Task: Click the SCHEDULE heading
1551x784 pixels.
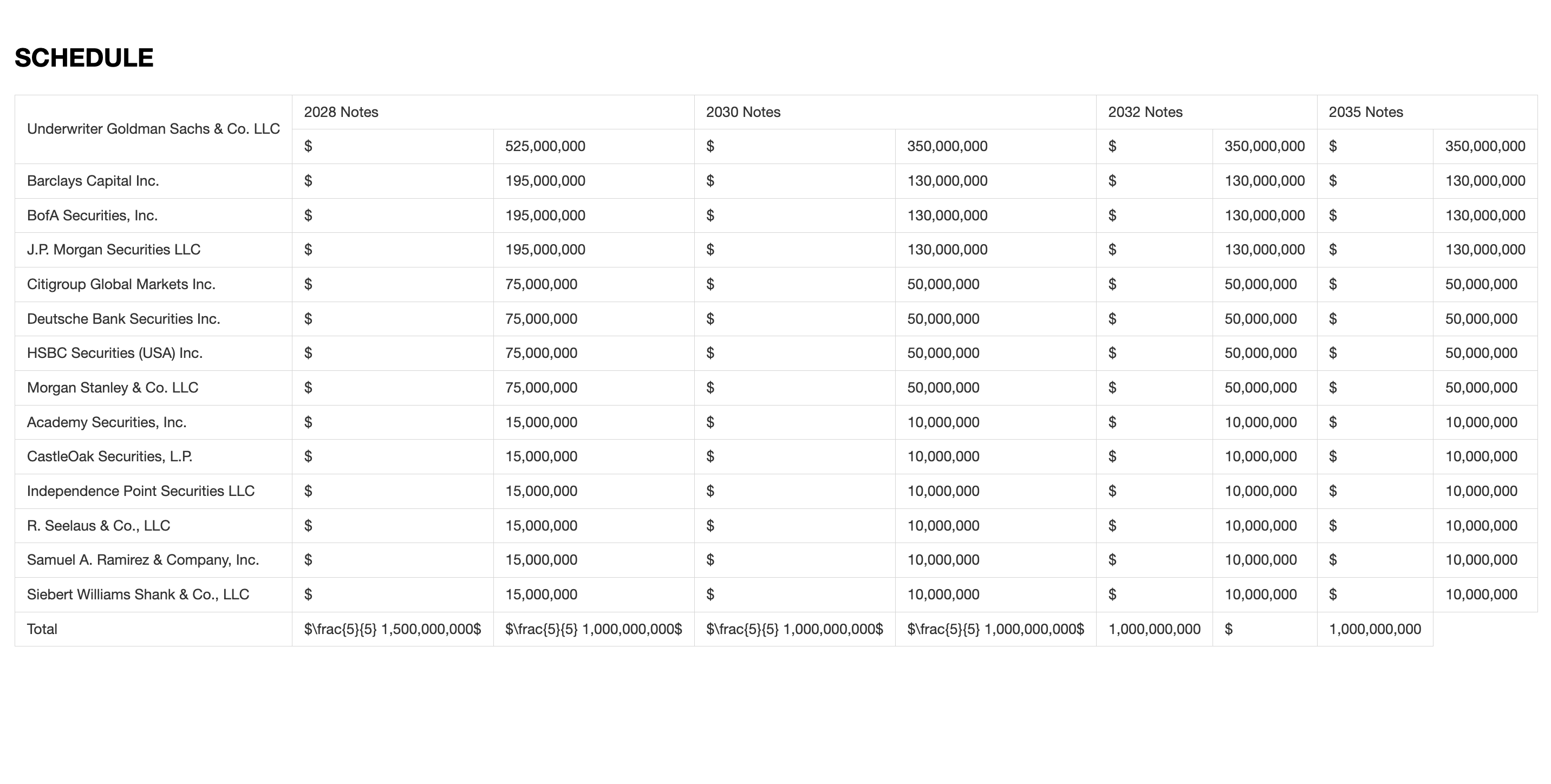Action: tap(84, 58)
